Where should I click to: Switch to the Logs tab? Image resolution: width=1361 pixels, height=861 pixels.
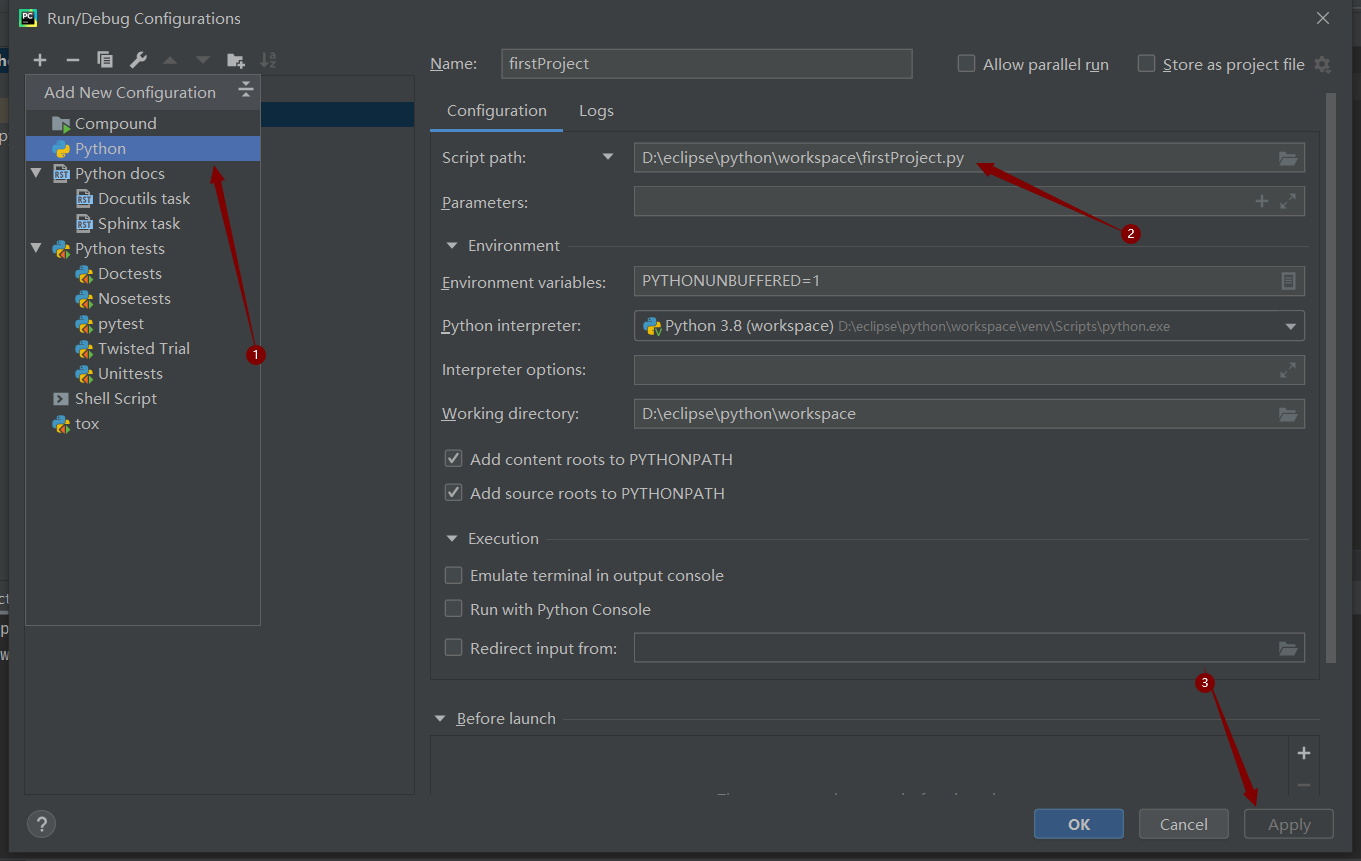[596, 111]
